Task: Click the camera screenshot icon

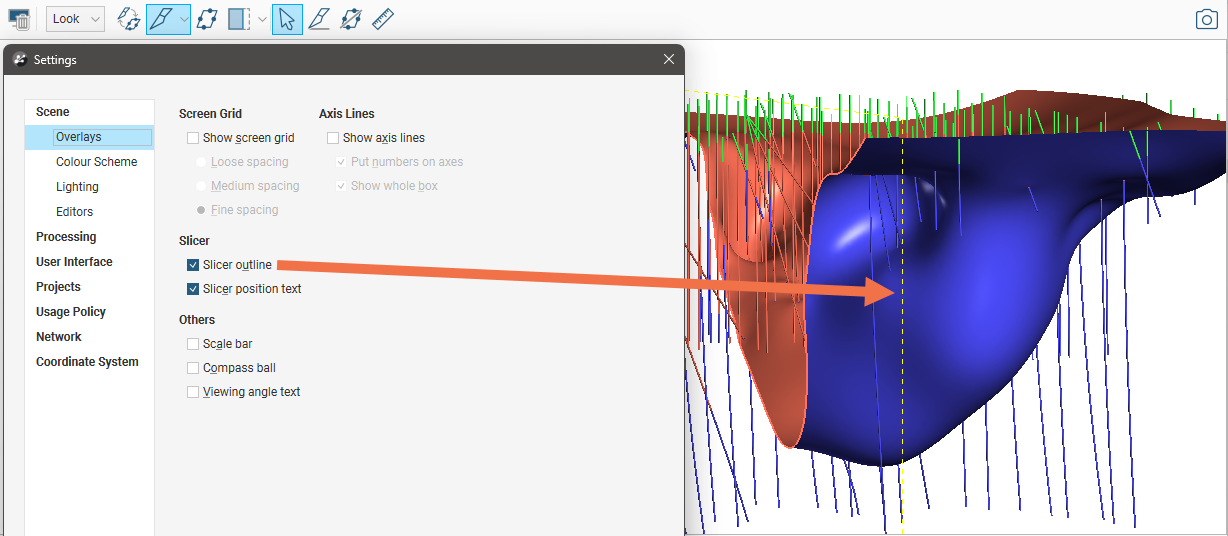Action: click(1207, 19)
